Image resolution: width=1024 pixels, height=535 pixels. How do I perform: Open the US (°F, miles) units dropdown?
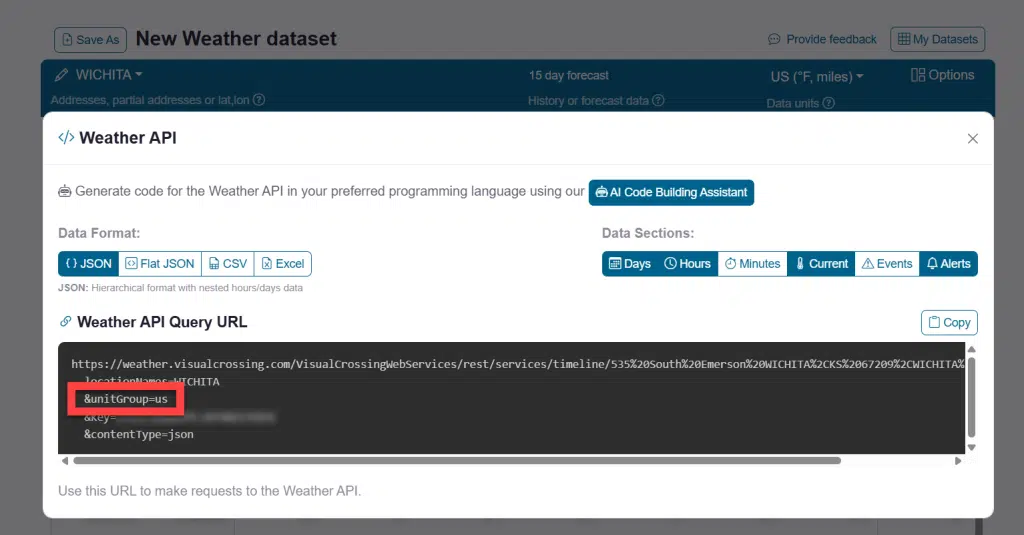coord(817,76)
